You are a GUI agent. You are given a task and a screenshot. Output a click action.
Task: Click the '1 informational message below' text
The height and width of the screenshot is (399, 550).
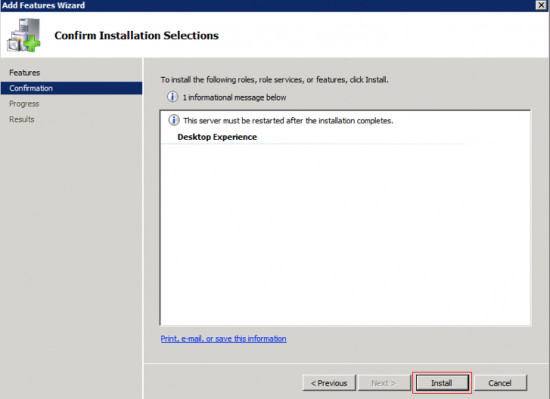(234, 97)
